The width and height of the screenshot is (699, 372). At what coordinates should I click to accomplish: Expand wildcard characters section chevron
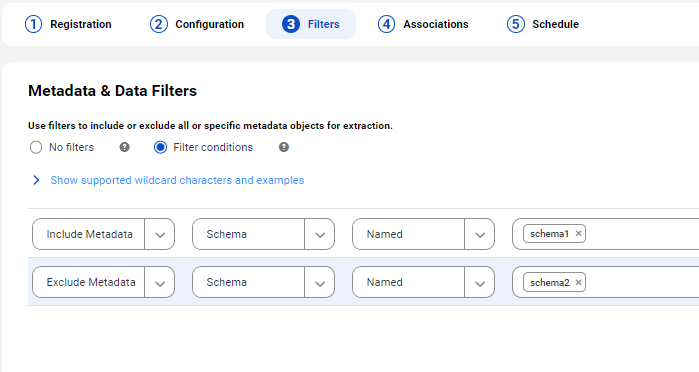(x=36, y=180)
